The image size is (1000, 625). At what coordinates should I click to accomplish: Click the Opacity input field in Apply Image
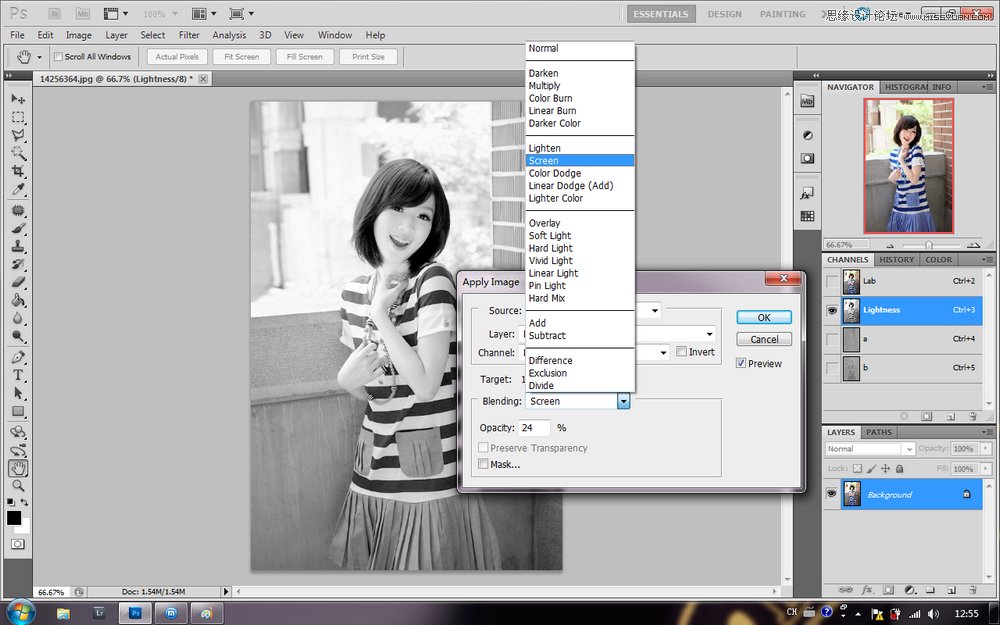coord(535,427)
